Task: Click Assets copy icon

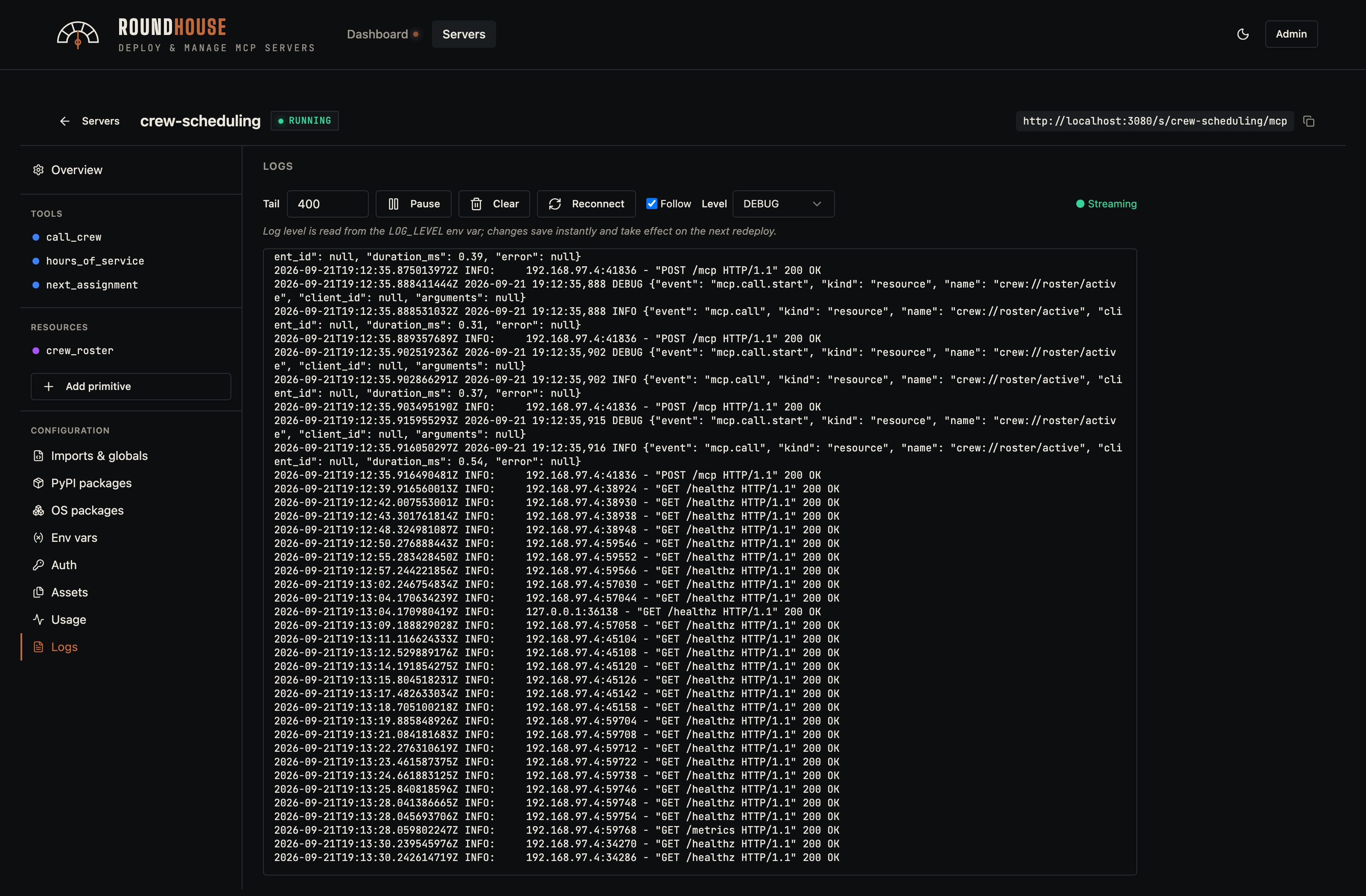Action: [38, 592]
